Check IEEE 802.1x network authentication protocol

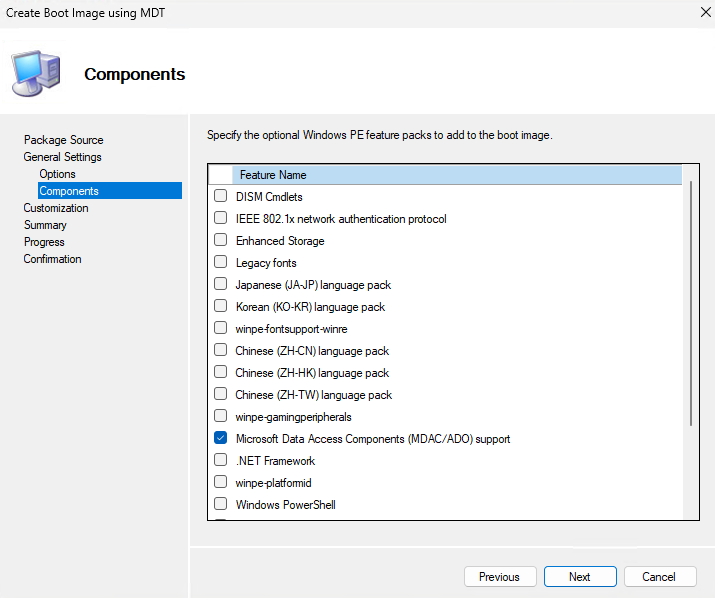coord(221,219)
